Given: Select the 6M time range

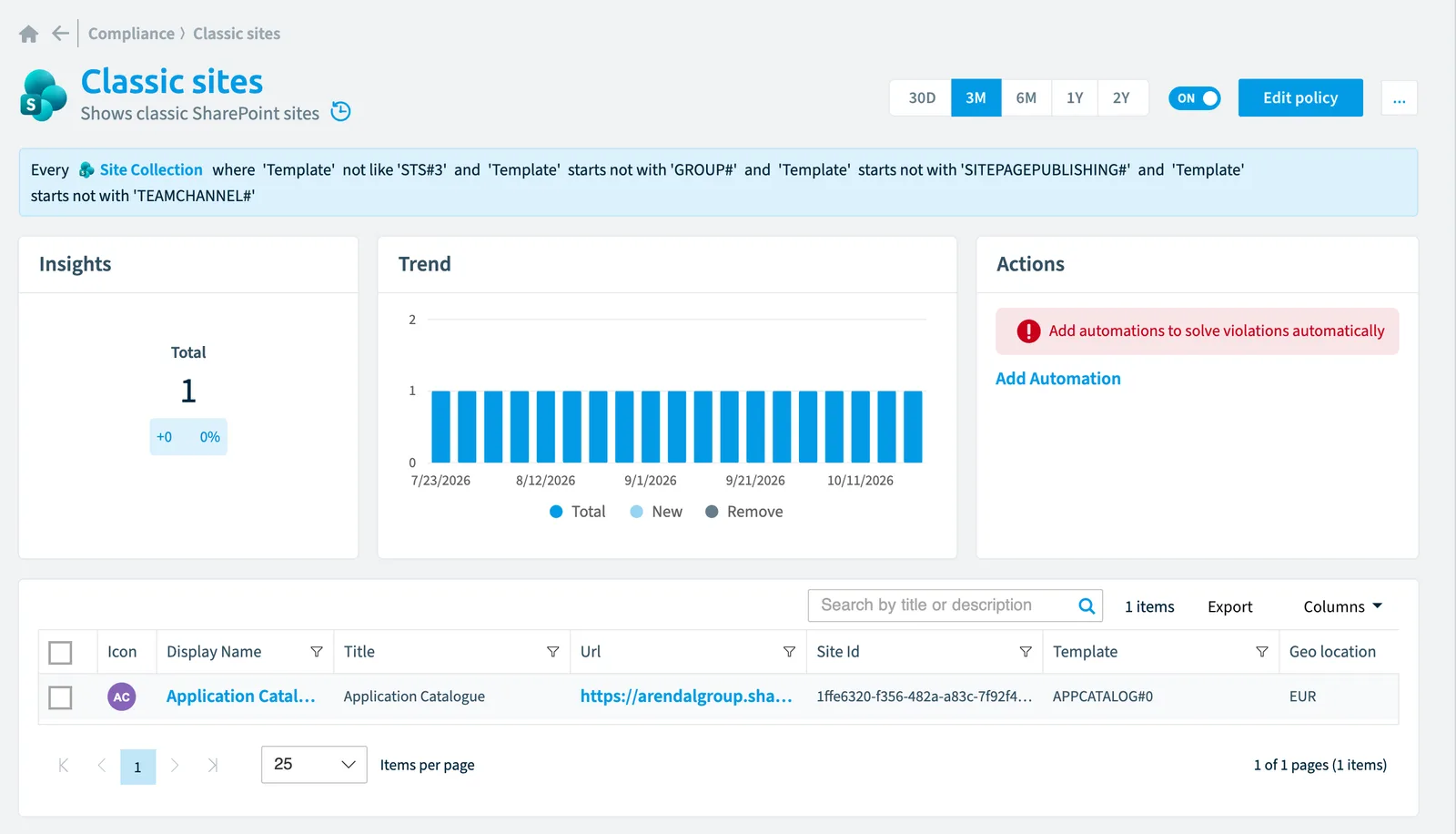Looking at the screenshot, I should pos(1026,97).
